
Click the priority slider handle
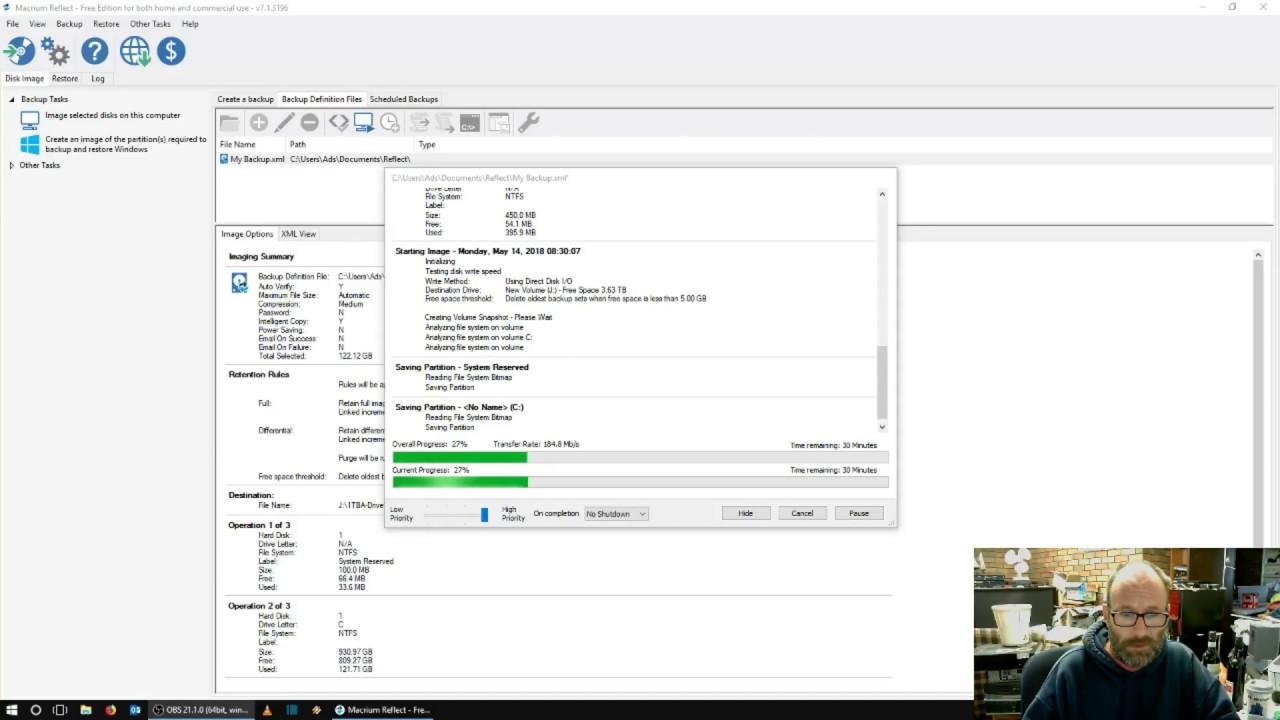click(484, 514)
